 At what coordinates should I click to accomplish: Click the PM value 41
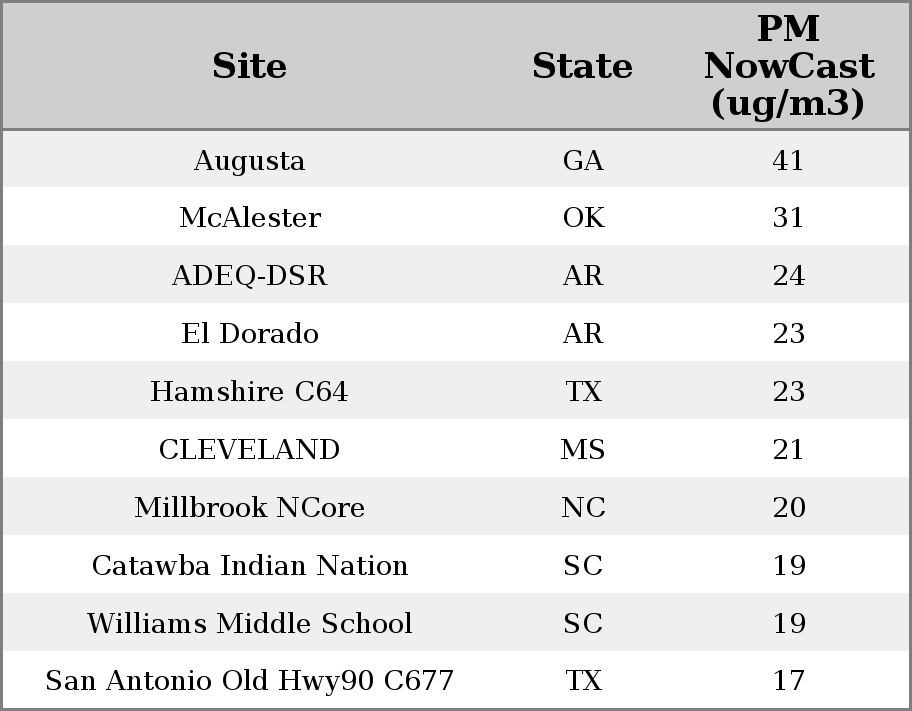coord(788,161)
